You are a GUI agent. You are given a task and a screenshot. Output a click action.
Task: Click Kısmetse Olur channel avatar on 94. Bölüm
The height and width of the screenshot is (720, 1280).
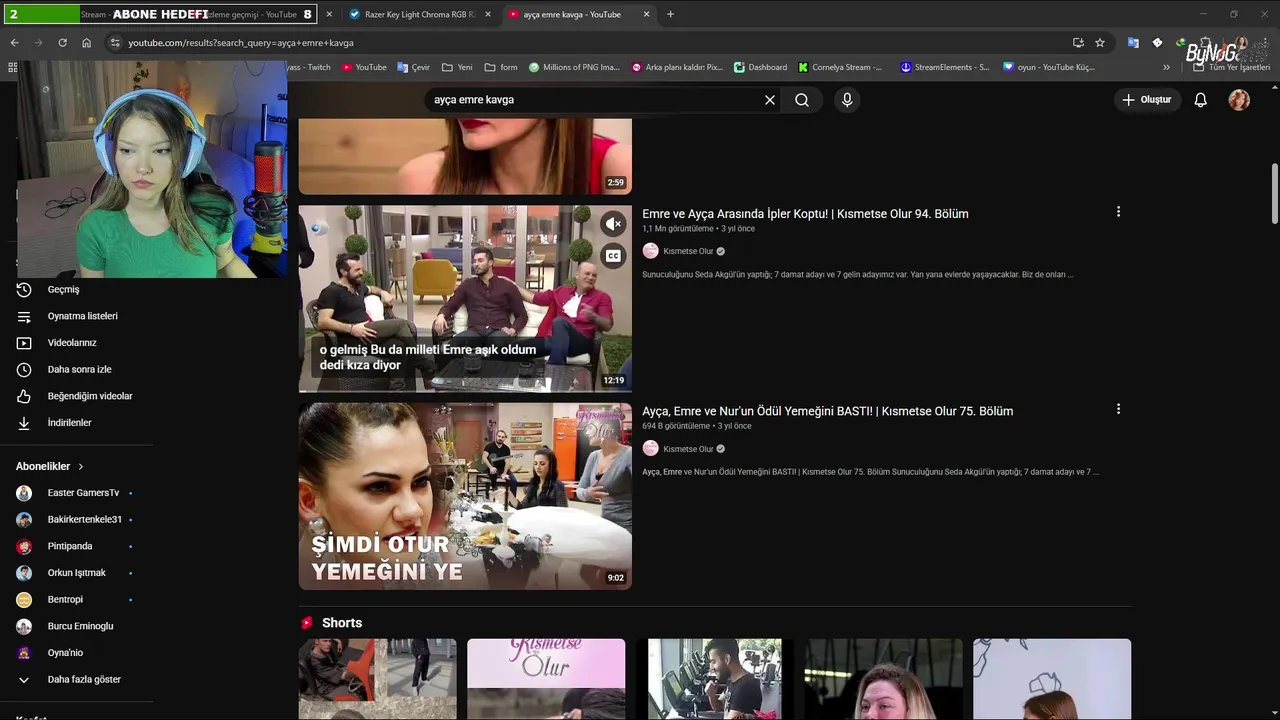[x=651, y=251]
